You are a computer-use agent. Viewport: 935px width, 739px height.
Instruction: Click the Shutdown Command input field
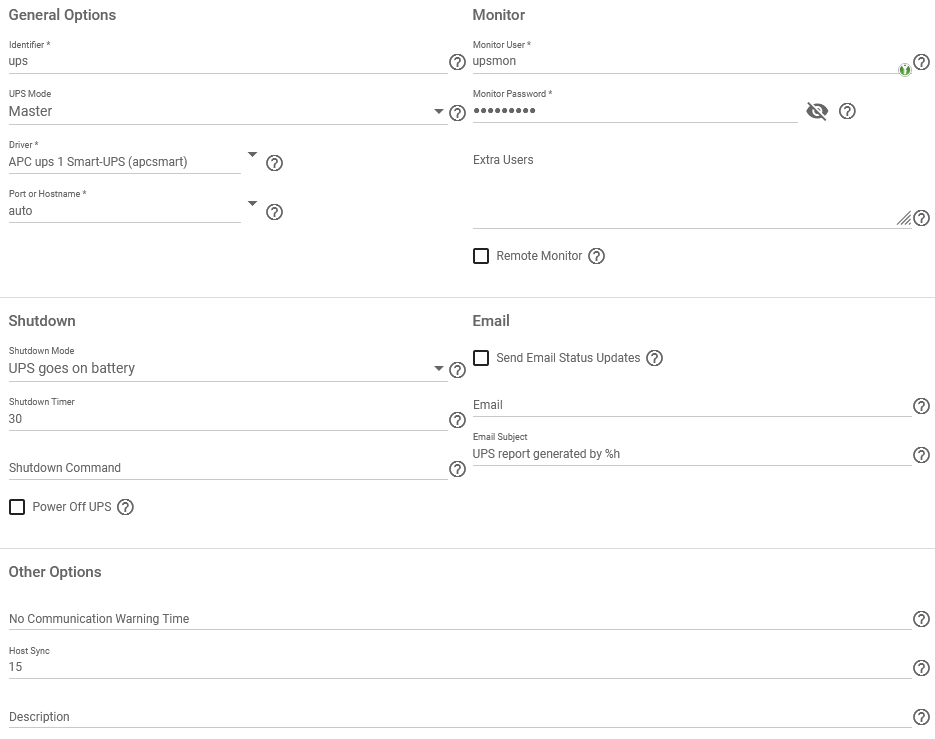pyautogui.click(x=227, y=468)
